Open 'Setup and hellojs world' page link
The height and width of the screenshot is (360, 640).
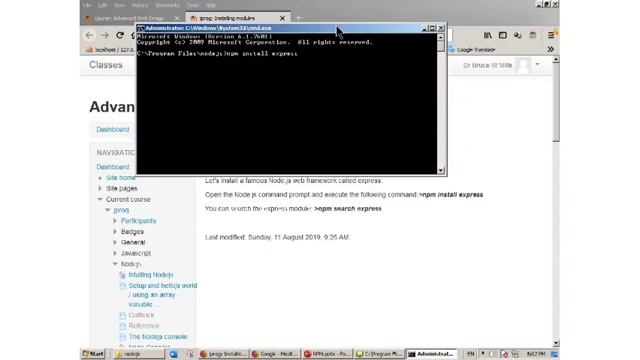162,295
